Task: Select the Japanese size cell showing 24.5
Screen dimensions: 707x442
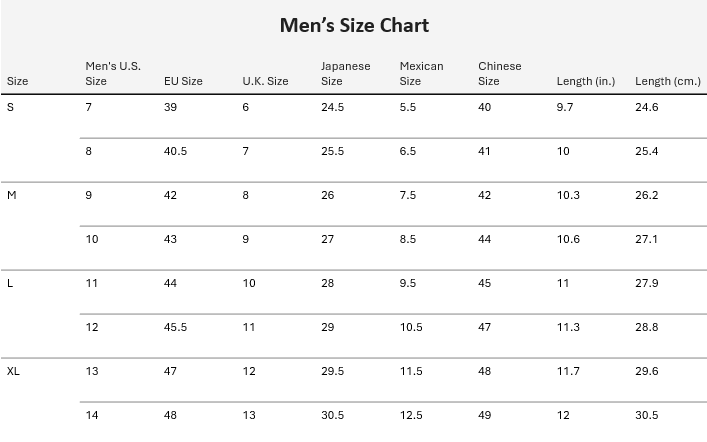Action: [x=332, y=107]
